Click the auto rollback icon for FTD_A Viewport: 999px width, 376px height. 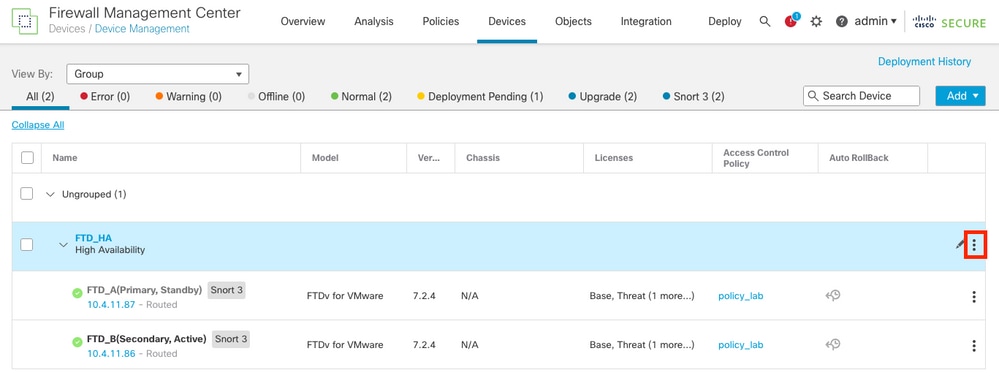point(833,296)
